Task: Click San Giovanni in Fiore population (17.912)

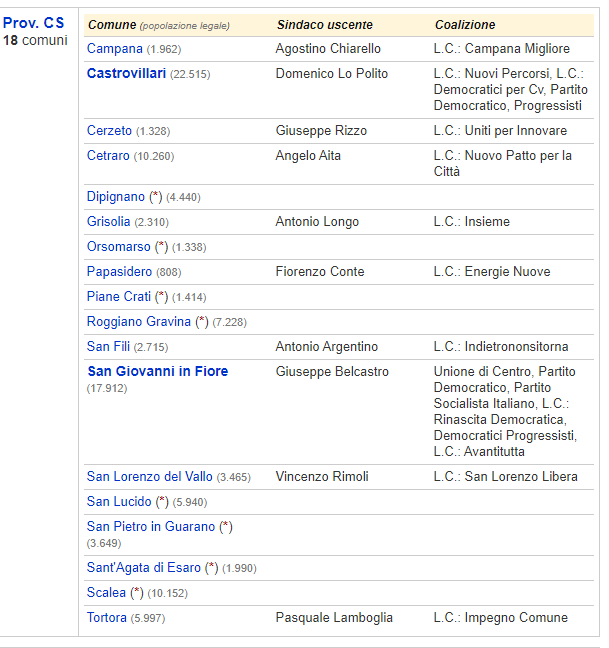Action: [x=107, y=388]
